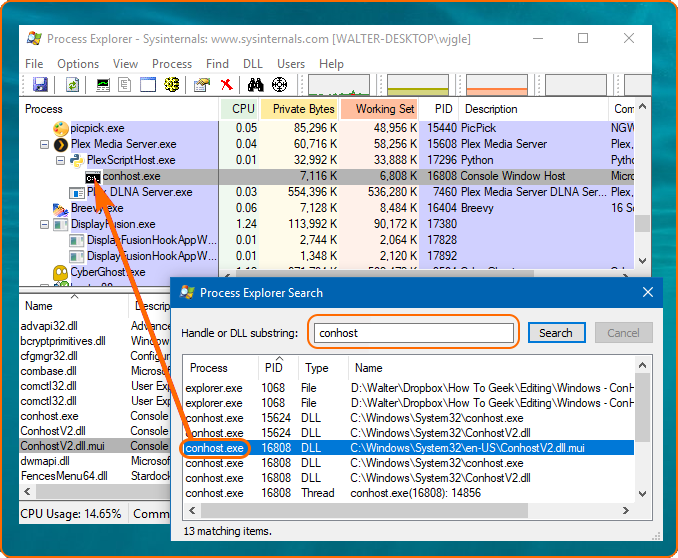
Task: Click the PlexScriptHost.exe Python icon
Action: point(77,160)
